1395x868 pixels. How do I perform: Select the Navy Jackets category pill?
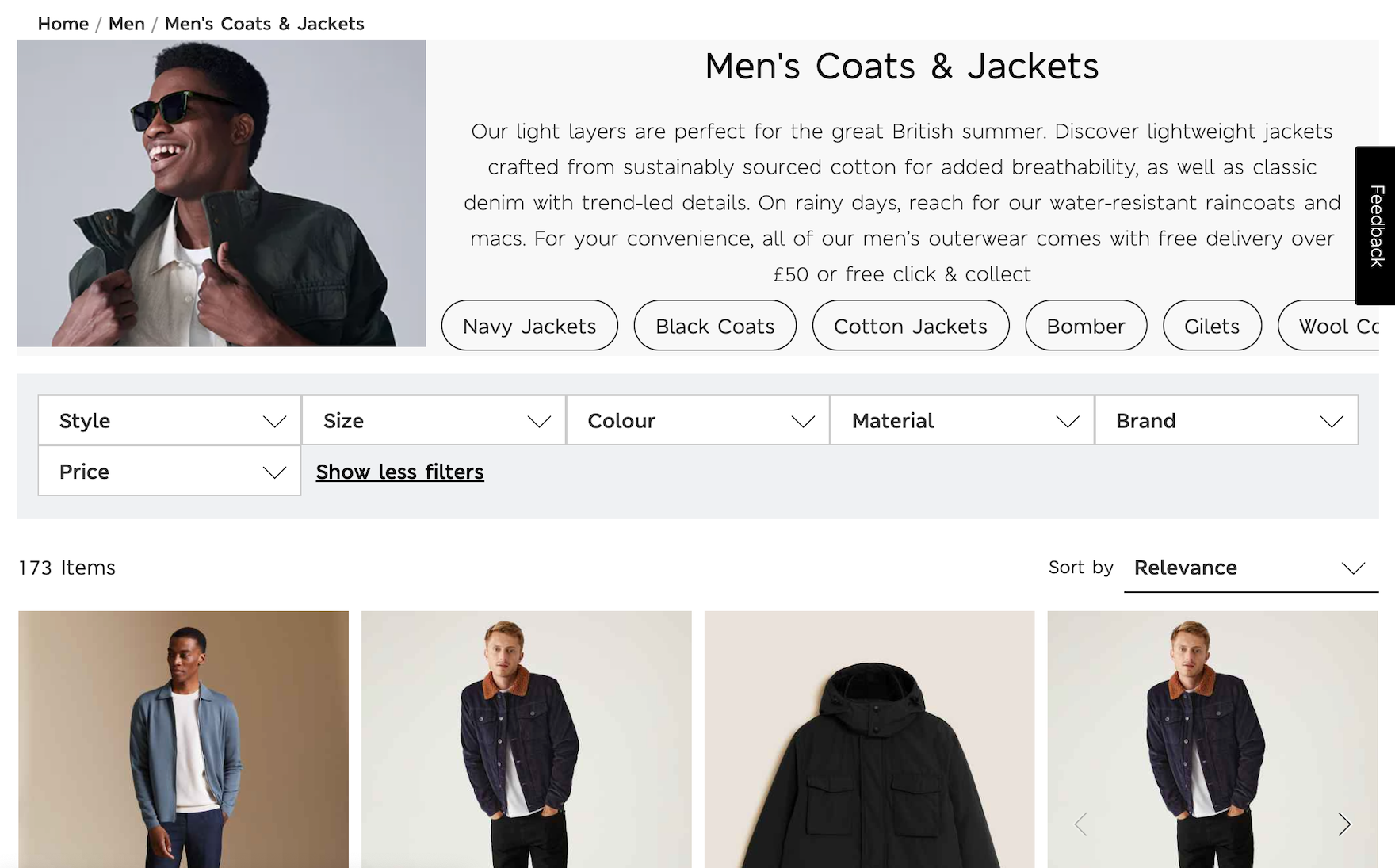[x=529, y=326]
